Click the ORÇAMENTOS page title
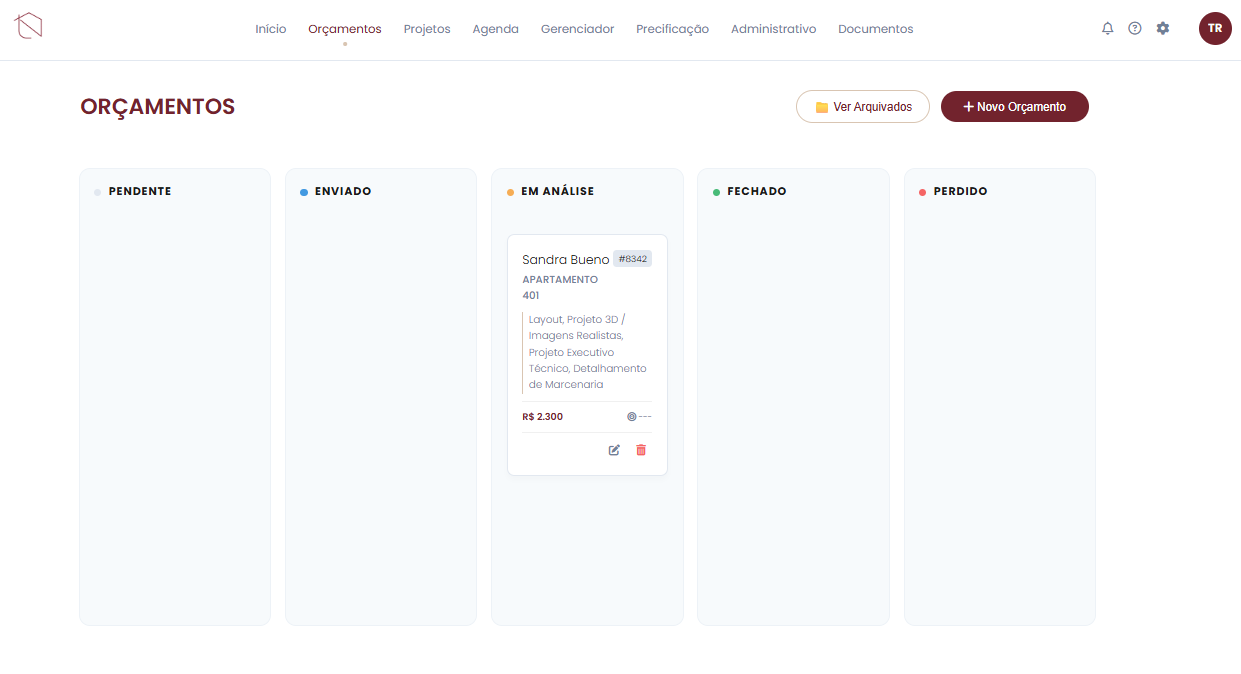This screenshot has width=1241, height=674. pos(158,107)
